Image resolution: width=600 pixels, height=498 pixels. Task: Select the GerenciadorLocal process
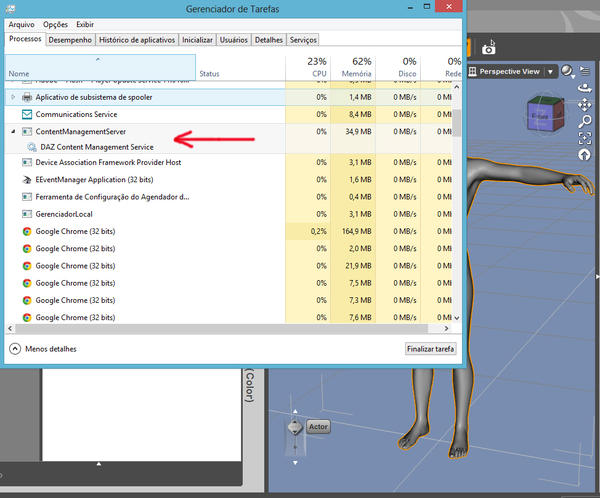228,214
